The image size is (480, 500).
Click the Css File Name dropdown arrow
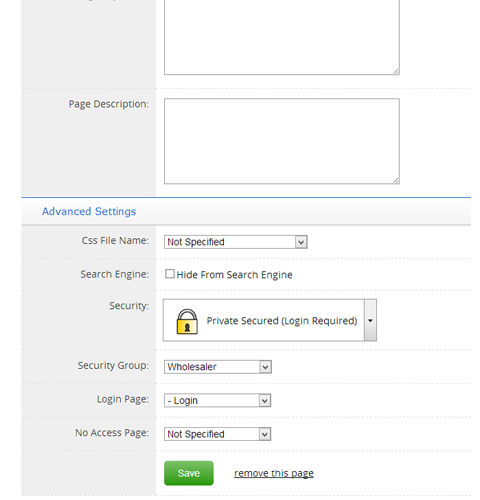point(301,242)
